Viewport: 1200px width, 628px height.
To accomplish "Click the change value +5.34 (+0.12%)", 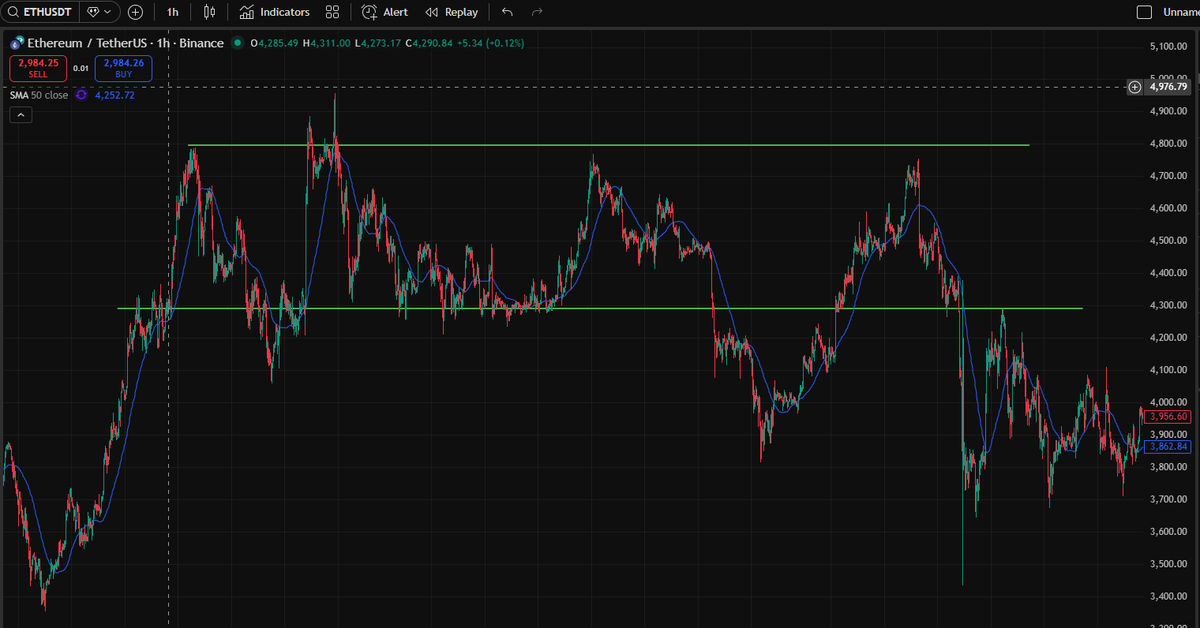I will tap(491, 43).
